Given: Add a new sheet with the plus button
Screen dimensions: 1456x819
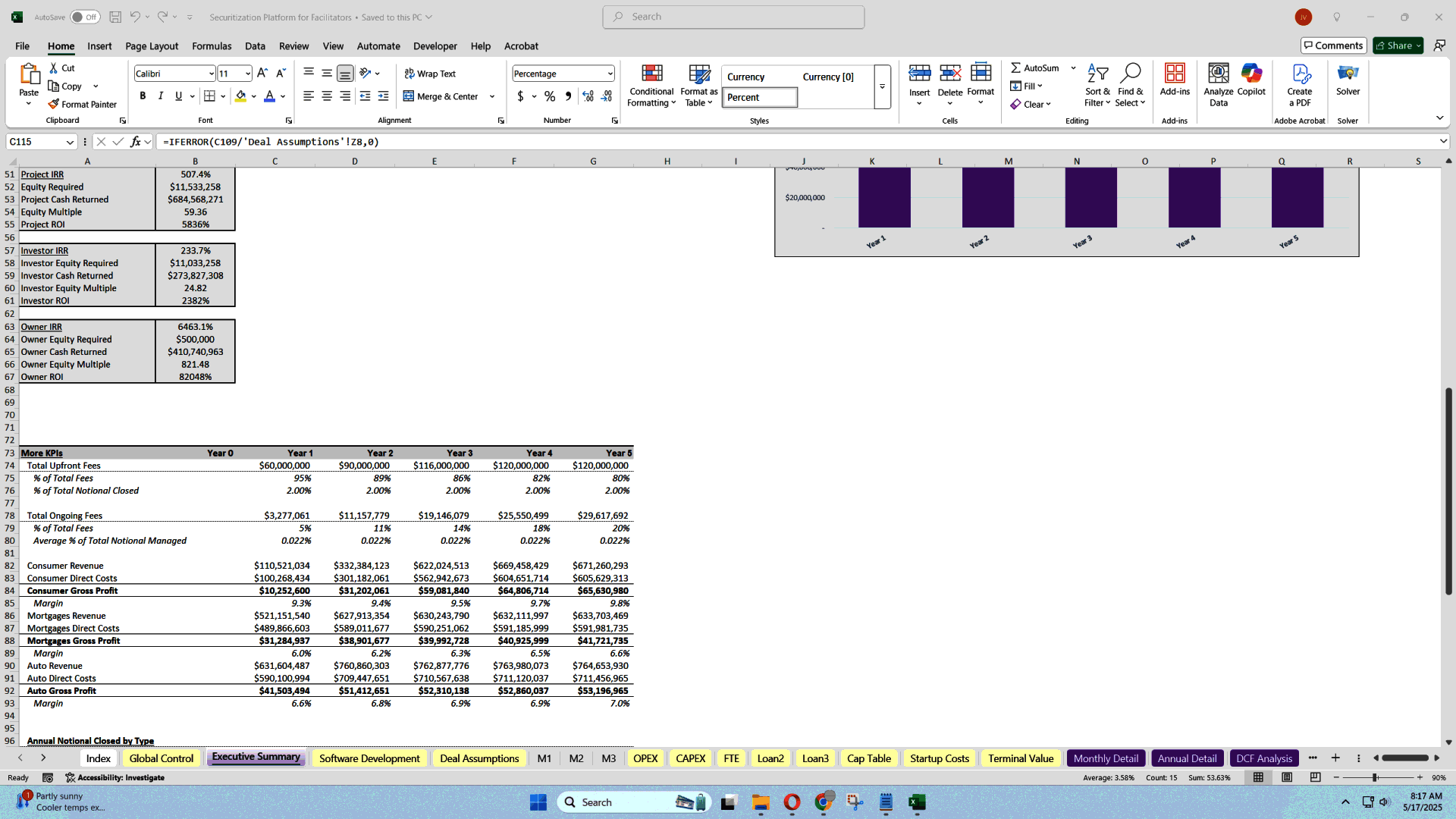Looking at the screenshot, I should tap(1335, 758).
